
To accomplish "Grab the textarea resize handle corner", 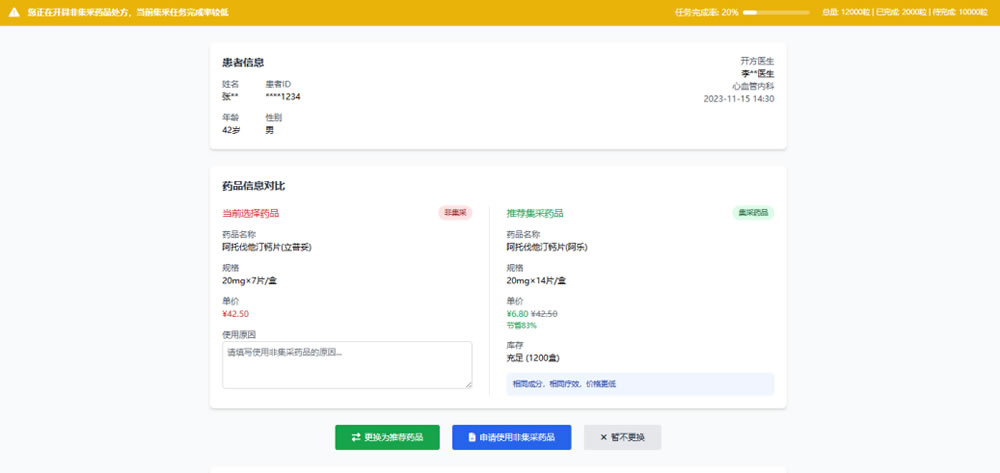I will (469, 385).
